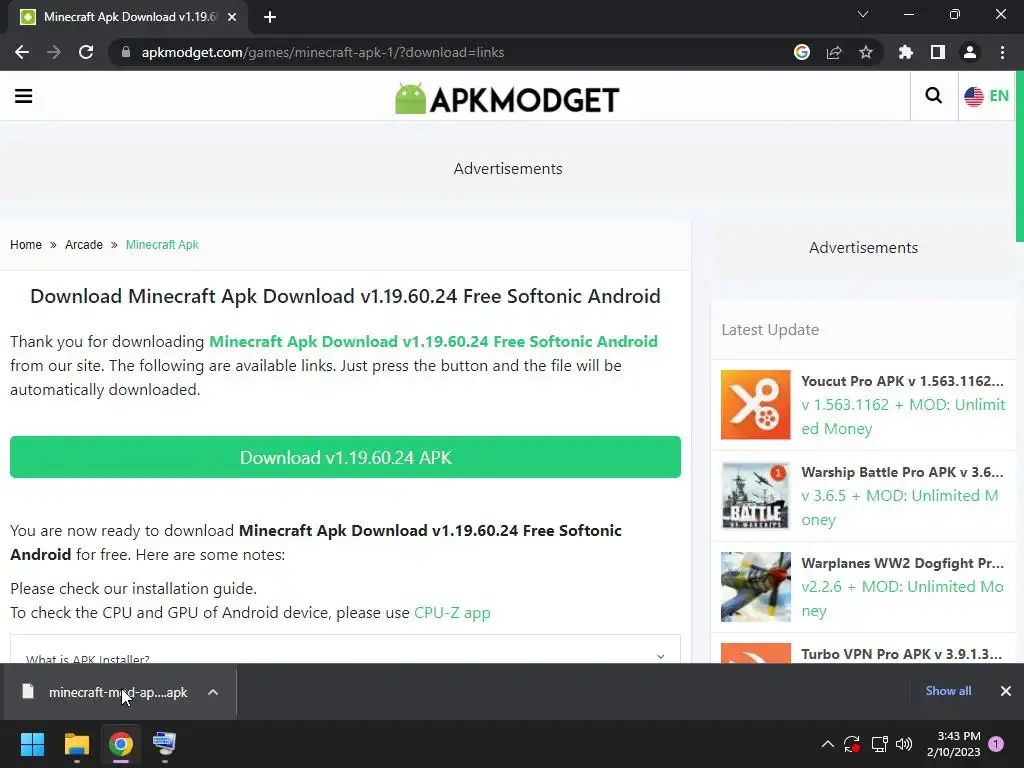1024x768 pixels.
Task: Open File Explorer from the taskbar
Action: click(76, 744)
